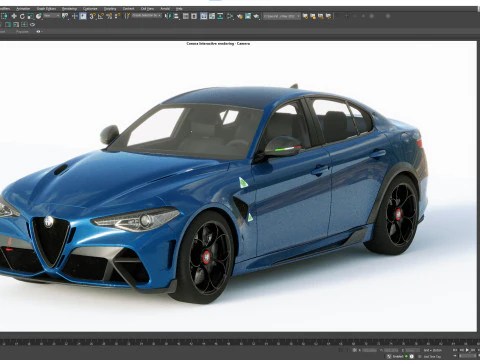Toggle keyboard shortcut override button
Screen dimensions: 480x360
[83, 16]
